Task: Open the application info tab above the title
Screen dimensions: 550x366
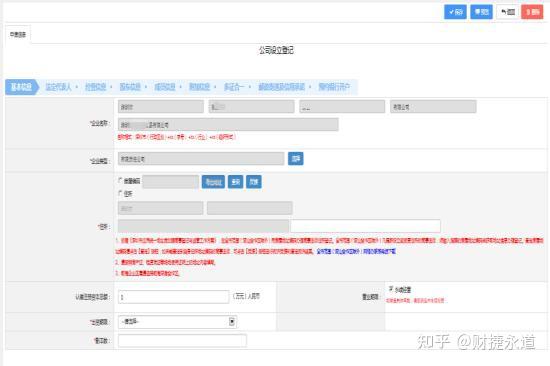Action: tap(18, 34)
